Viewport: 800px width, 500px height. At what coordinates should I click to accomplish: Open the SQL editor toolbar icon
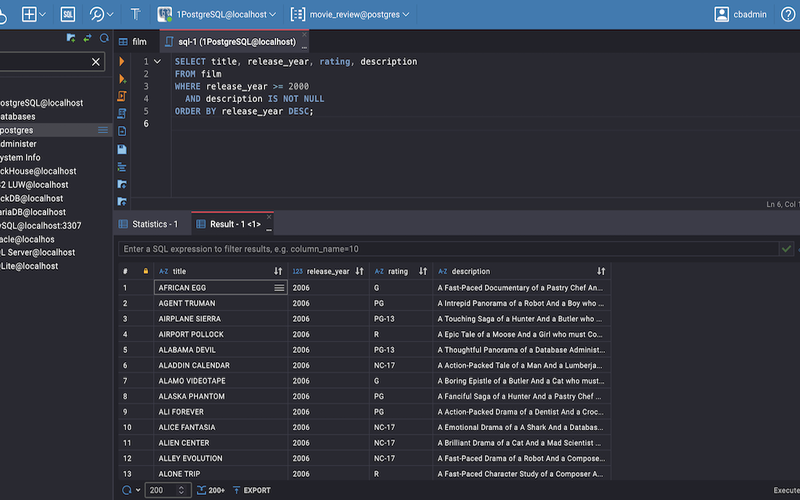(67, 14)
